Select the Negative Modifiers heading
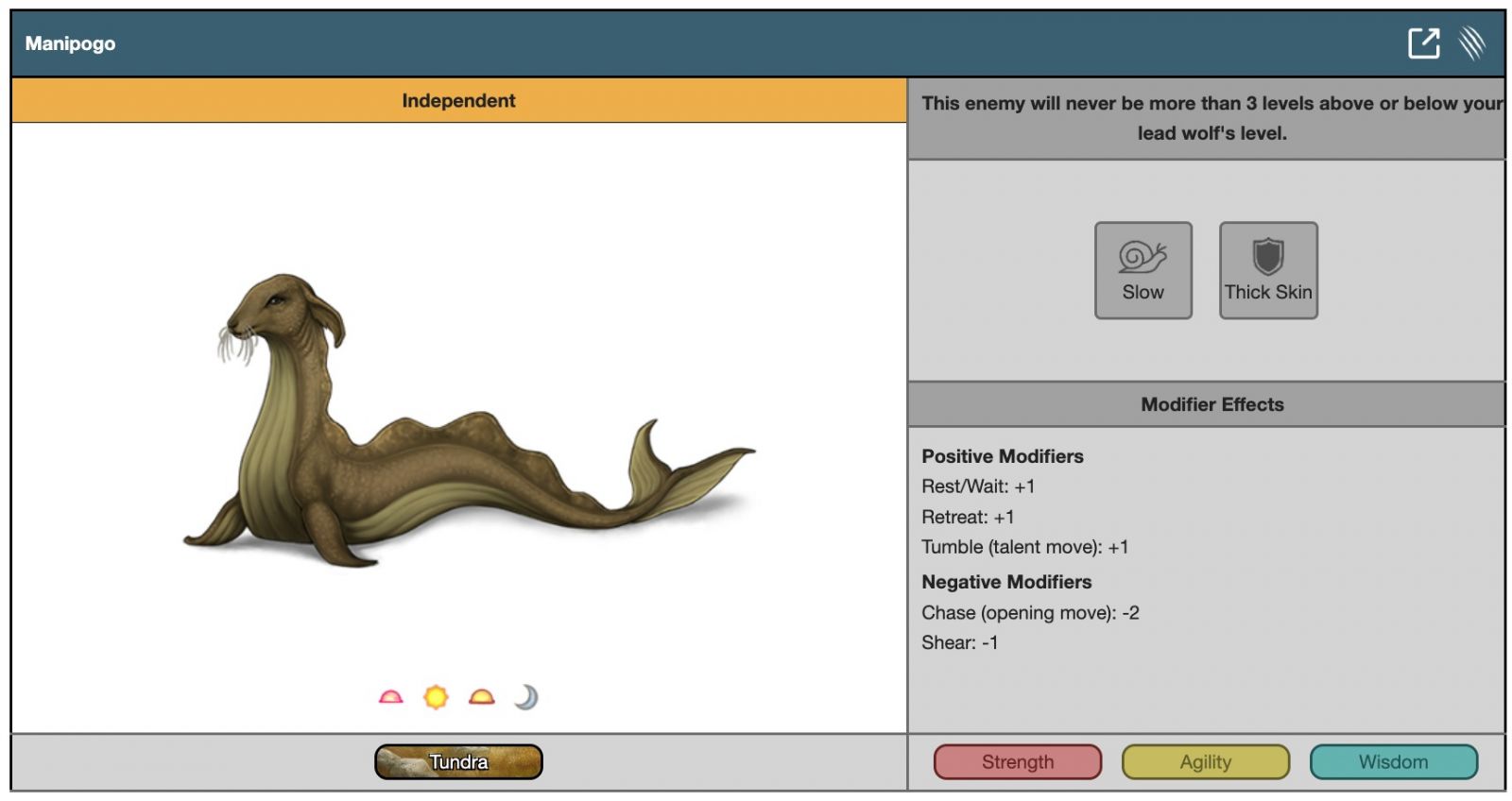 tap(1006, 582)
